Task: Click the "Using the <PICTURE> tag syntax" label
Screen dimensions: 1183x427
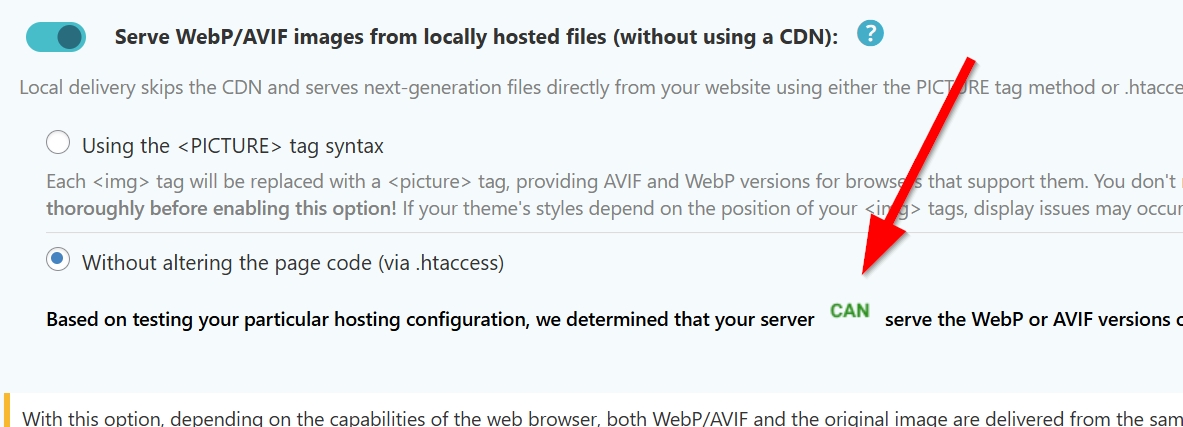Action: (232, 146)
